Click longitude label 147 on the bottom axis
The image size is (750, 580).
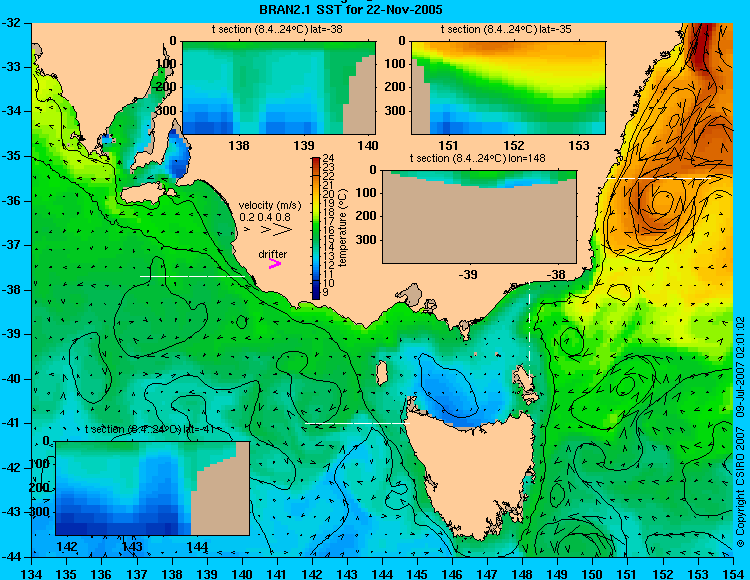click(487, 574)
